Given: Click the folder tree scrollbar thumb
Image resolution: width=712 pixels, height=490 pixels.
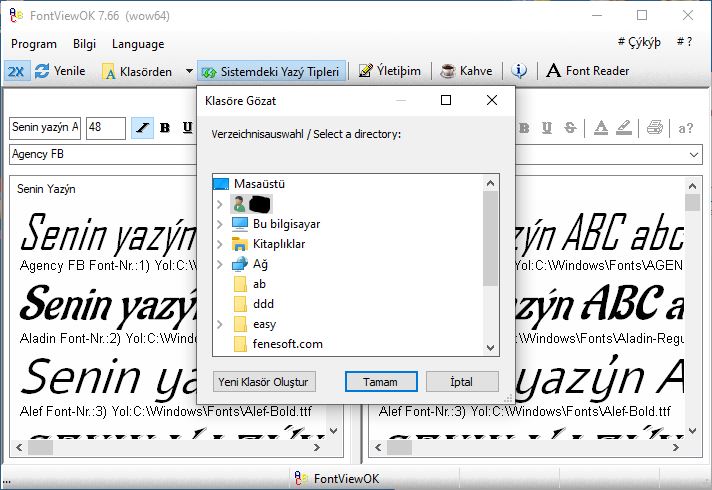Looking at the screenshot, I should click(490, 238).
